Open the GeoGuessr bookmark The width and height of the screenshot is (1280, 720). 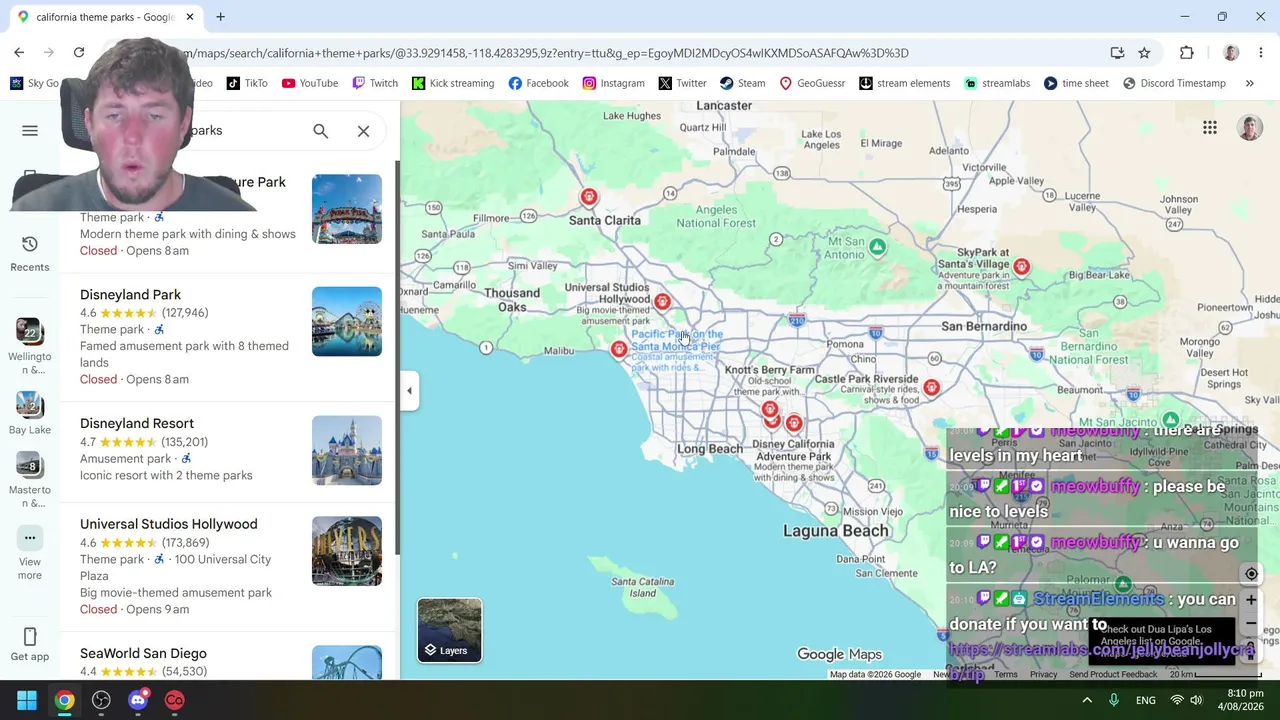click(812, 83)
